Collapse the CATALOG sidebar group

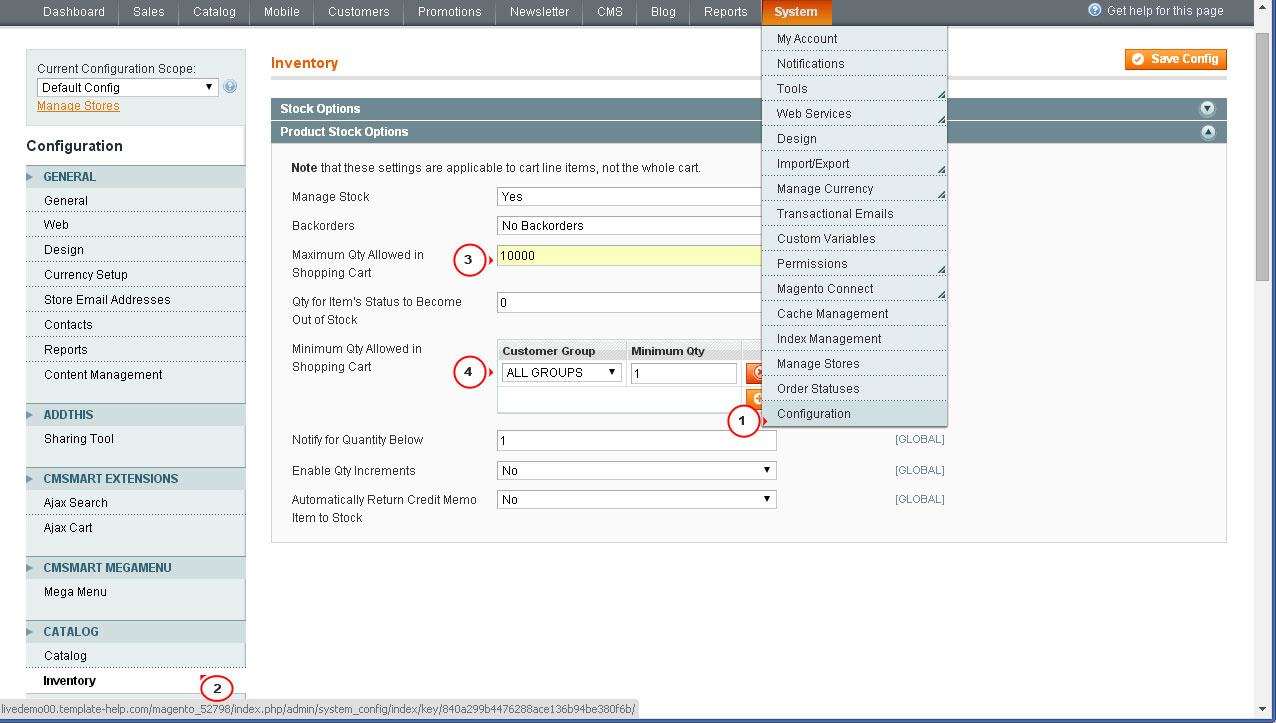click(135, 632)
